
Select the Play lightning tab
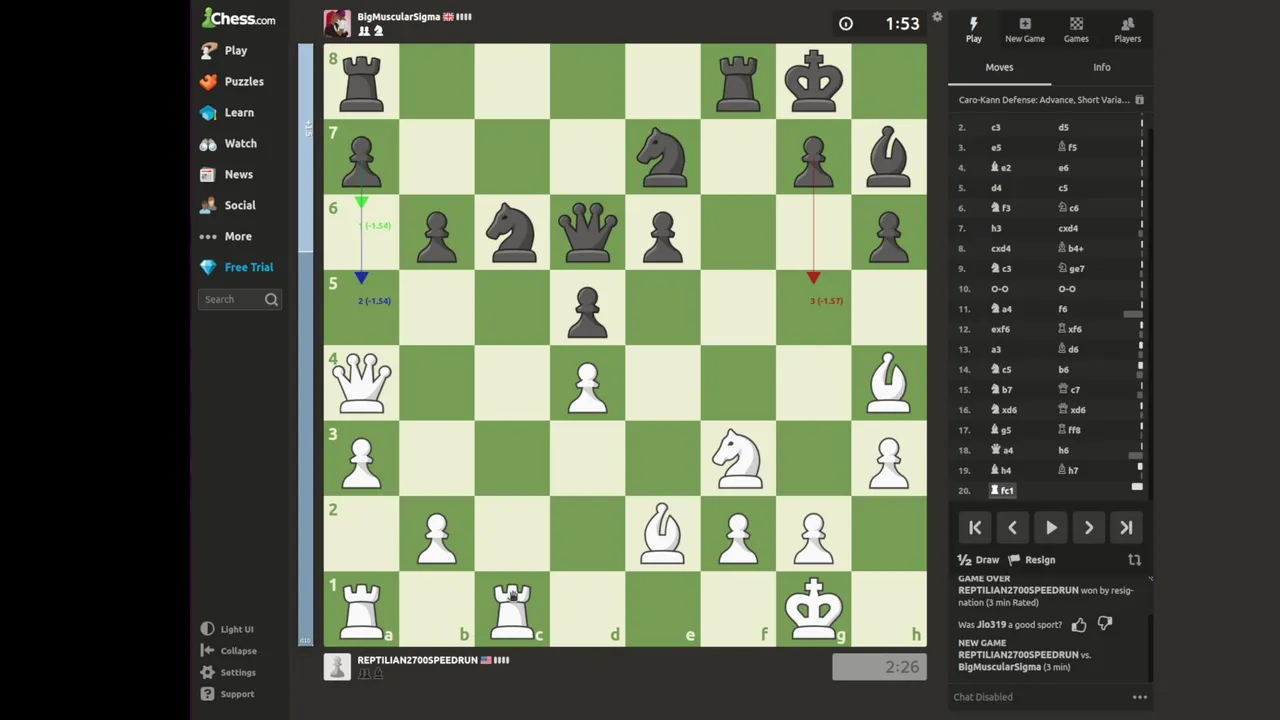[x=973, y=30]
